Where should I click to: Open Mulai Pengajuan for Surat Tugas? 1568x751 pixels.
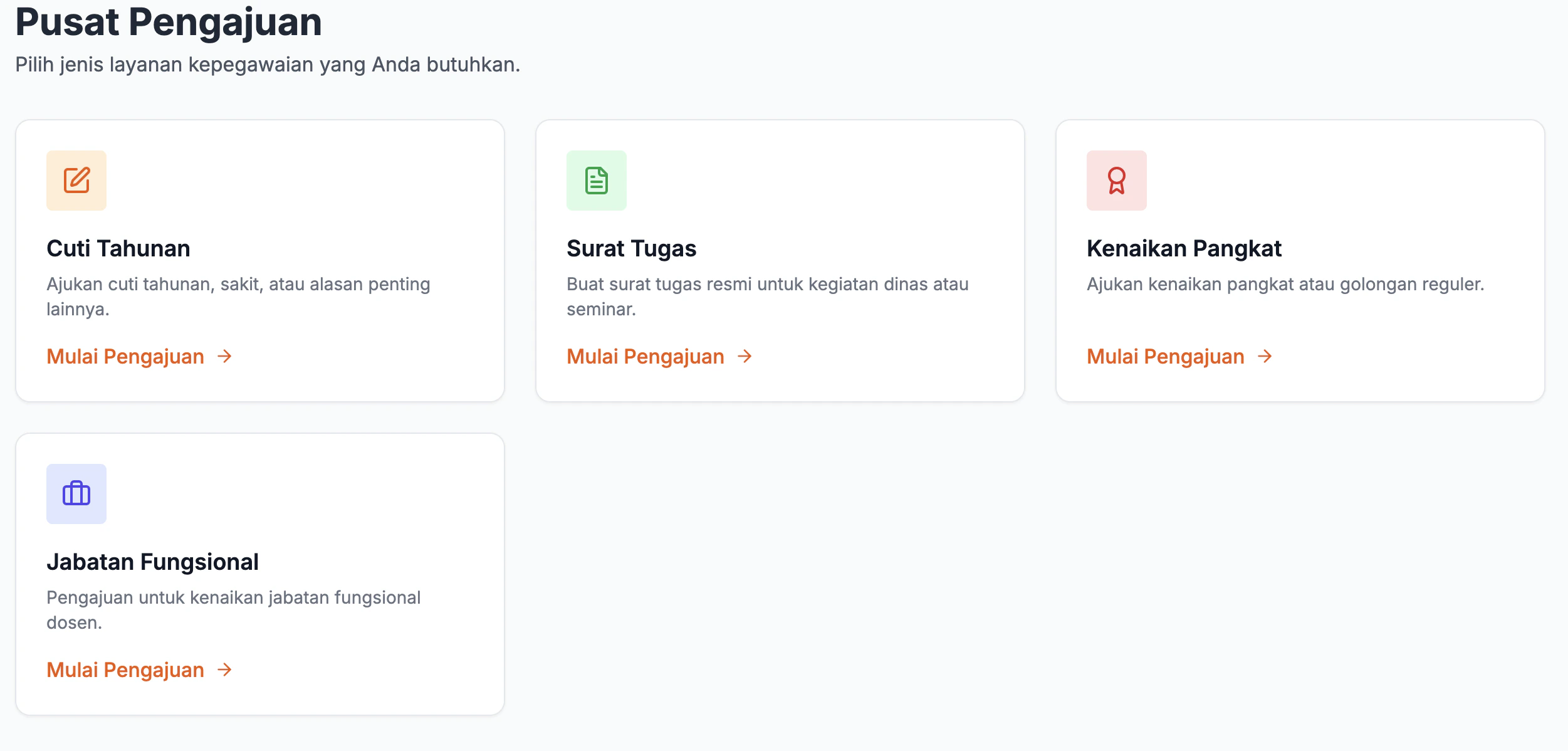(x=645, y=357)
